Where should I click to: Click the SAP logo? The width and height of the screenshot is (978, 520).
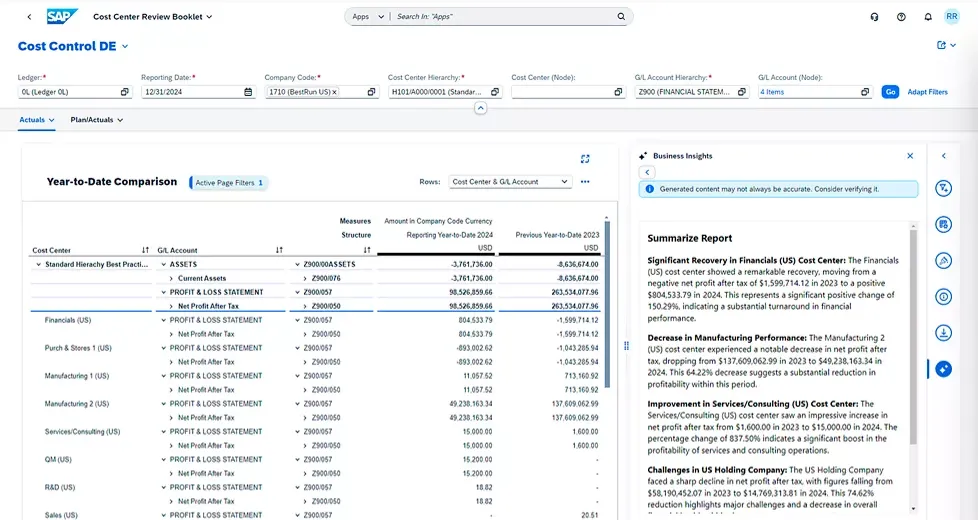62,16
